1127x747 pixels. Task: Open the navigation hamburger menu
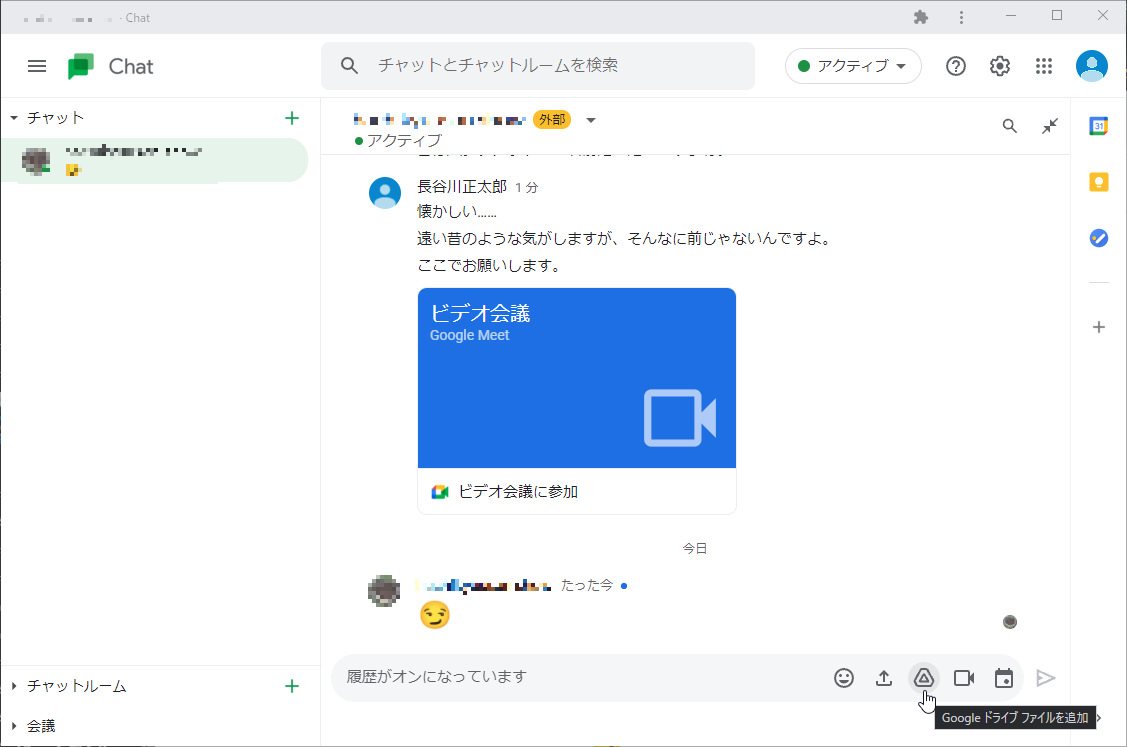[x=37, y=66]
